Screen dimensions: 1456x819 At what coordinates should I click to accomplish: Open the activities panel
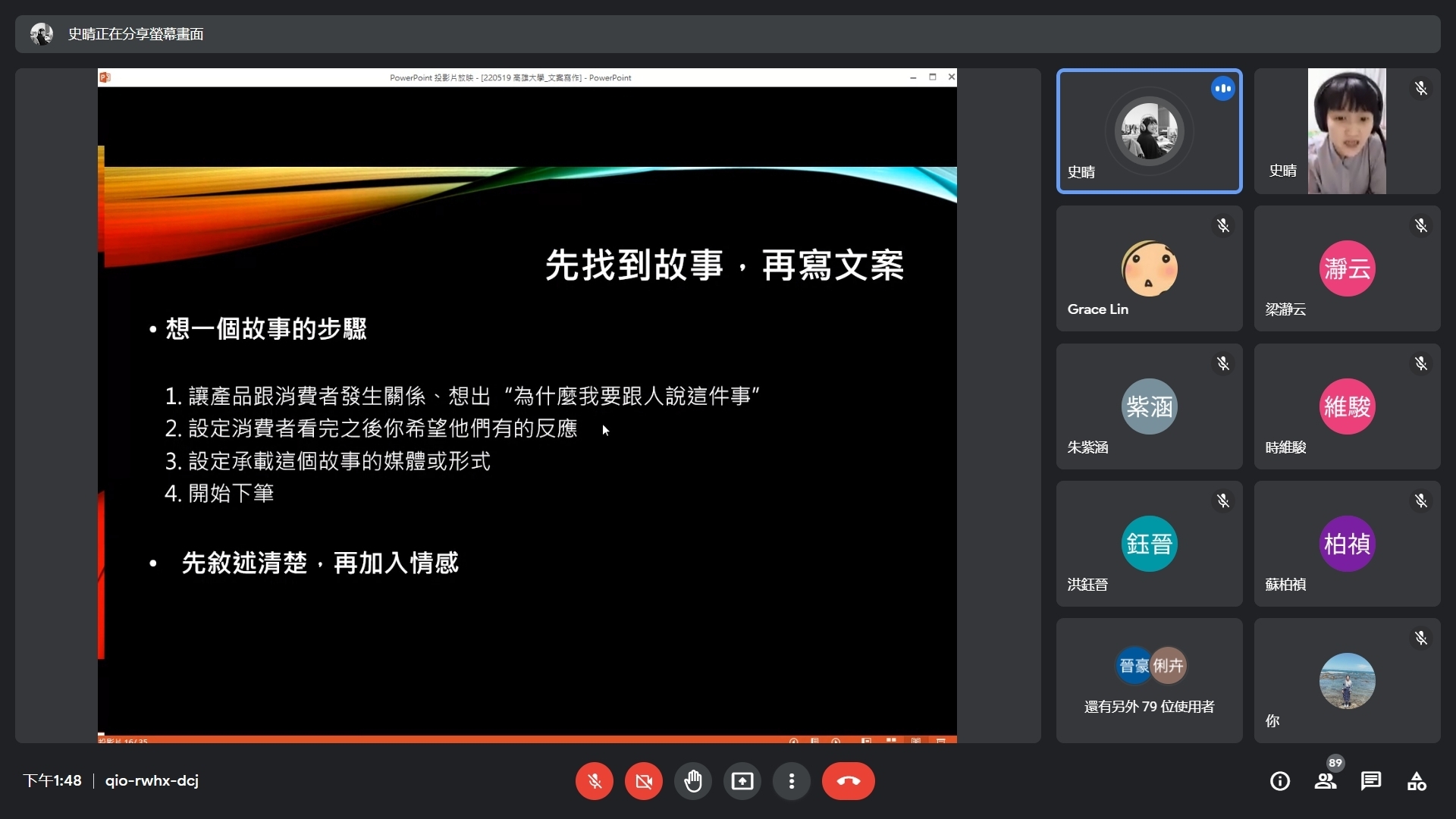point(1417,780)
